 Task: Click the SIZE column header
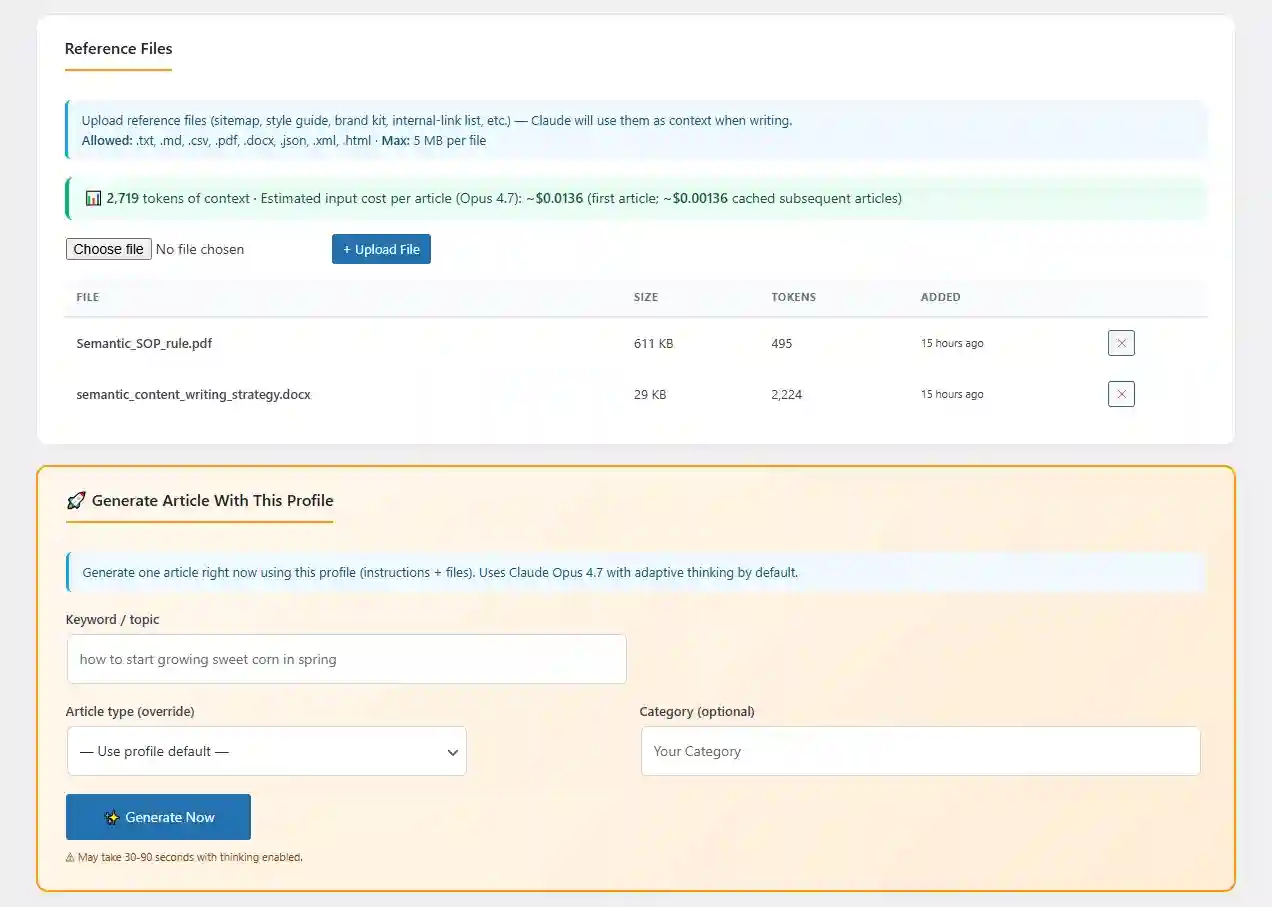(646, 297)
